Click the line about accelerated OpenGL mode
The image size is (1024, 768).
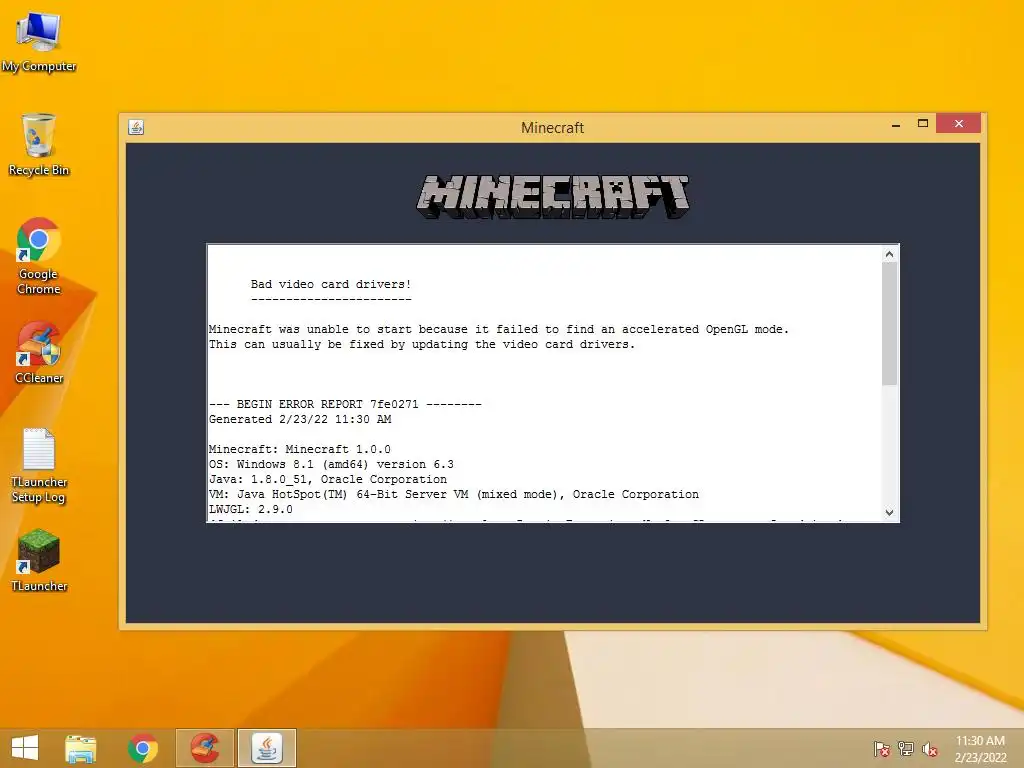(499, 329)
